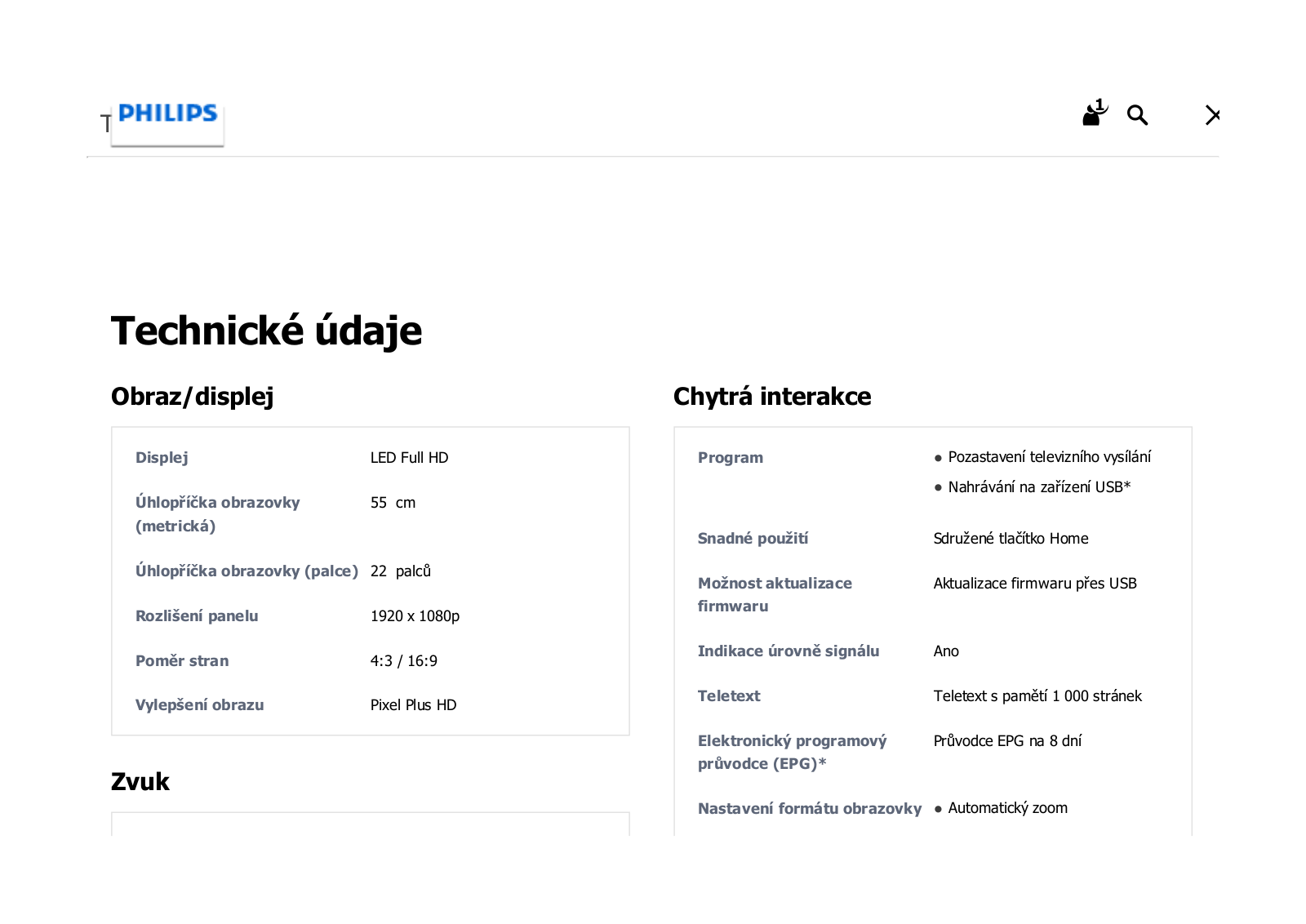Click the Philips logo
Image resolution: width=1306 pixels, height=924 pixels.
tap(167, 113)
